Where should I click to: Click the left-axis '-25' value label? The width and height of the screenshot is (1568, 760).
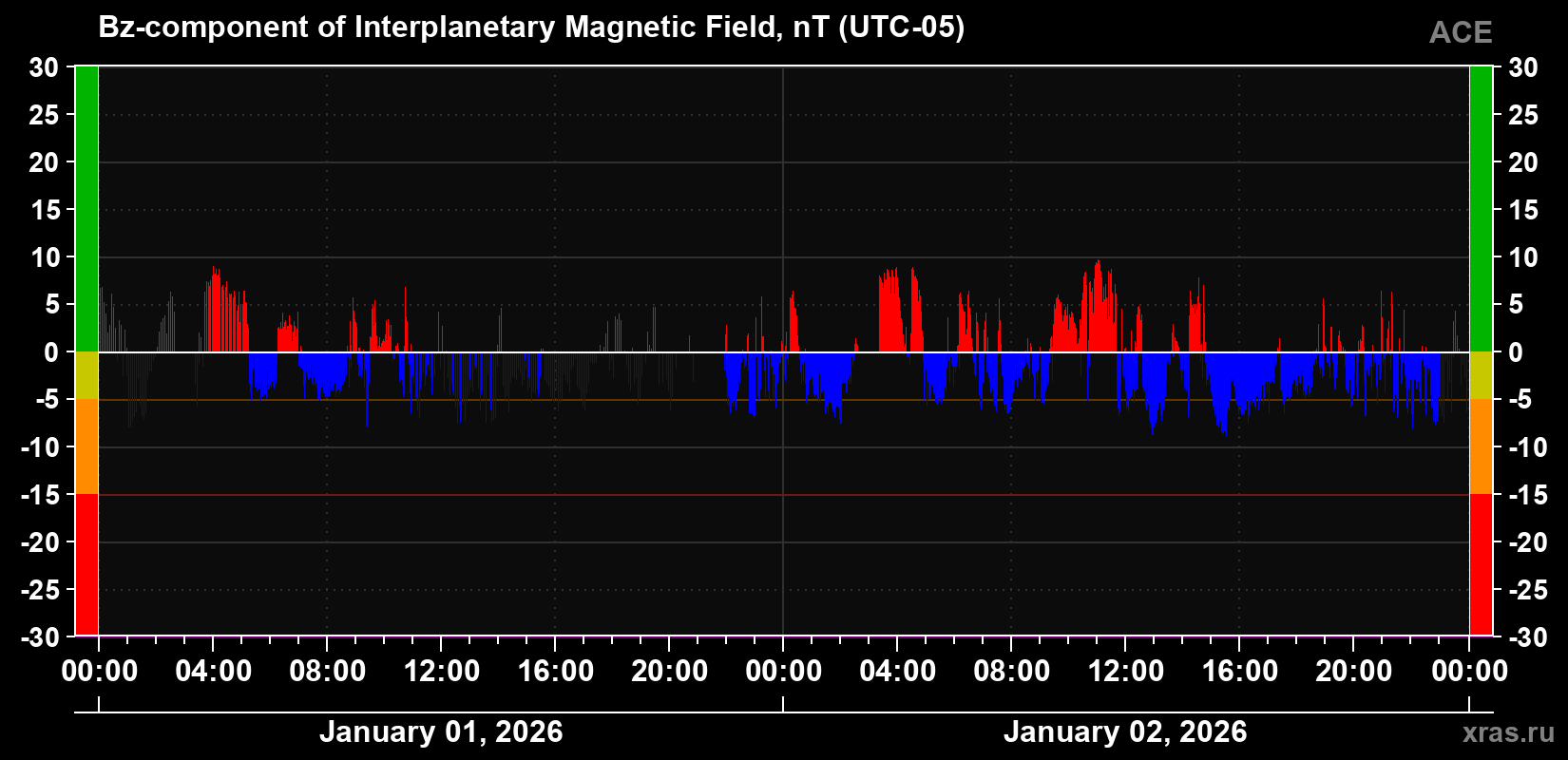click(x=40, y=590)
